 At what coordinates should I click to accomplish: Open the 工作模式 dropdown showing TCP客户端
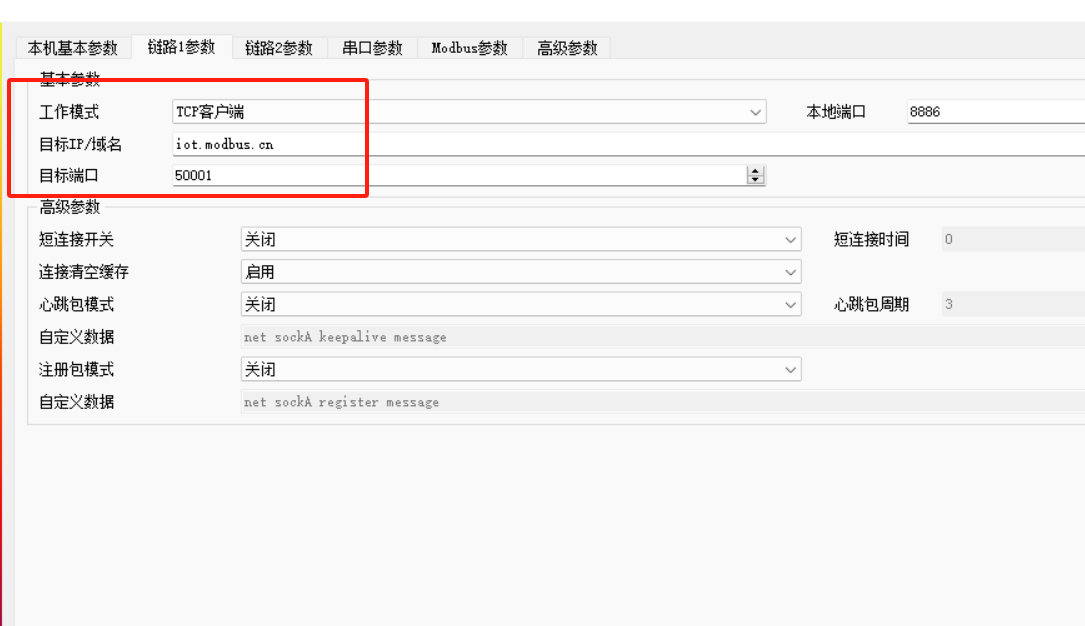[x=755, y=112]
